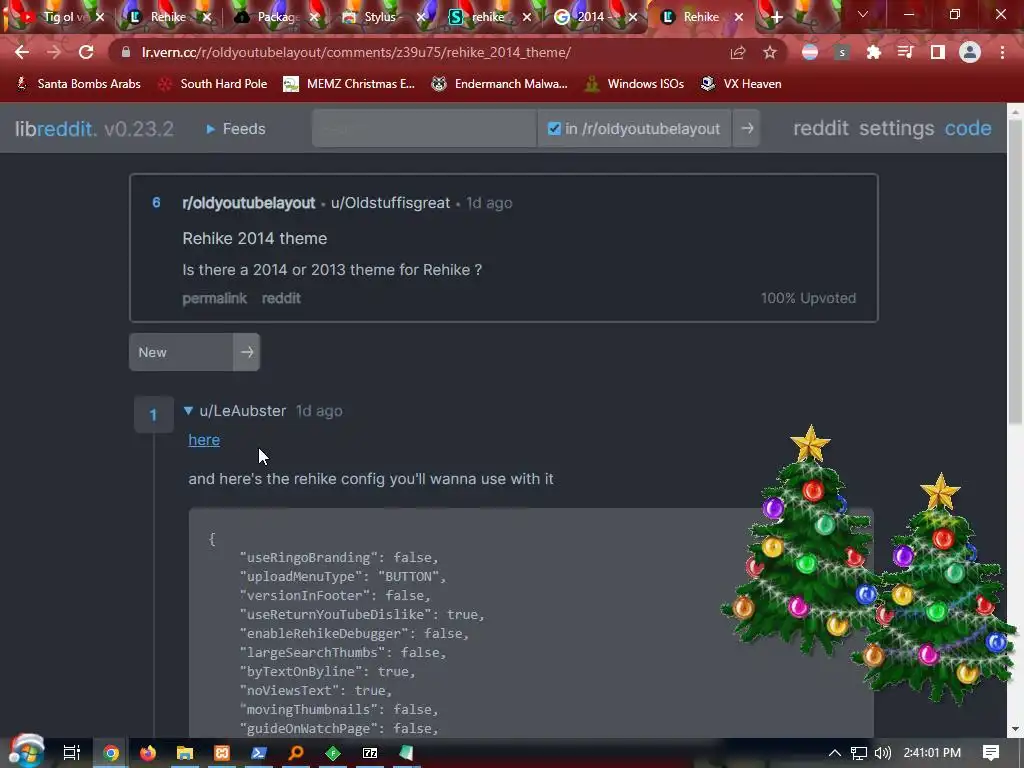Open the VX Heaven bookmark
The image size is (1024, 768).
coord(741,84)
